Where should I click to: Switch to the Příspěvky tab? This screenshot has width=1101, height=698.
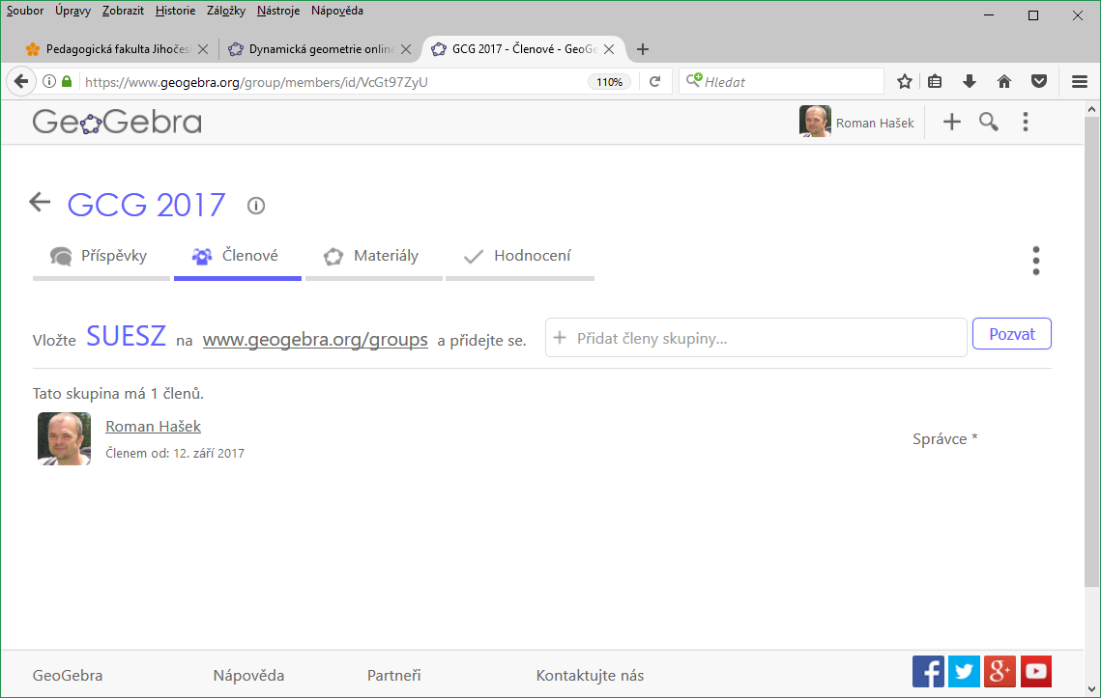[101, 261]
